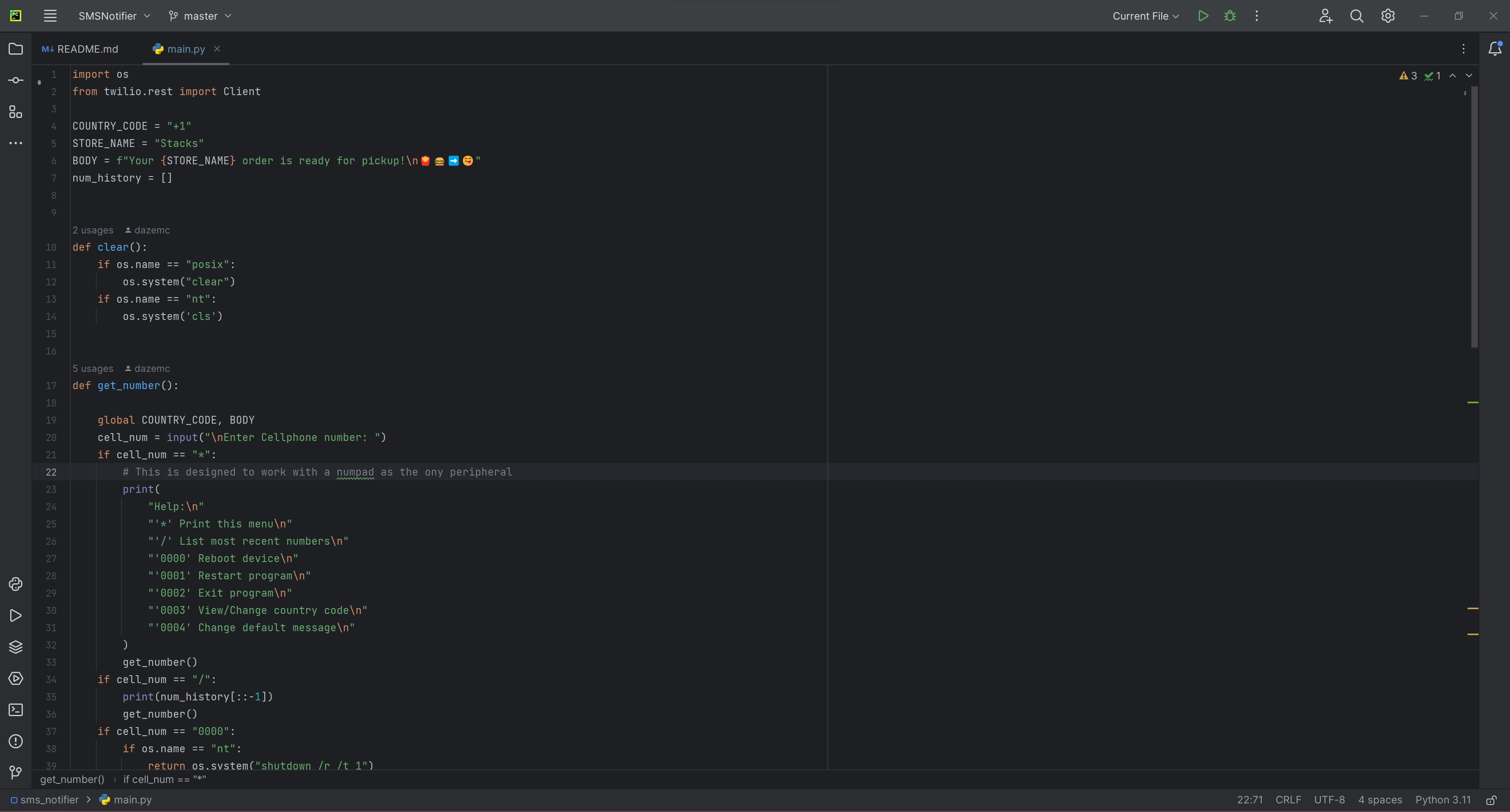Change the CRLF line separator
This screenshot has width=1510, height=812.
pyautogui.click(x=1288, y=800)
